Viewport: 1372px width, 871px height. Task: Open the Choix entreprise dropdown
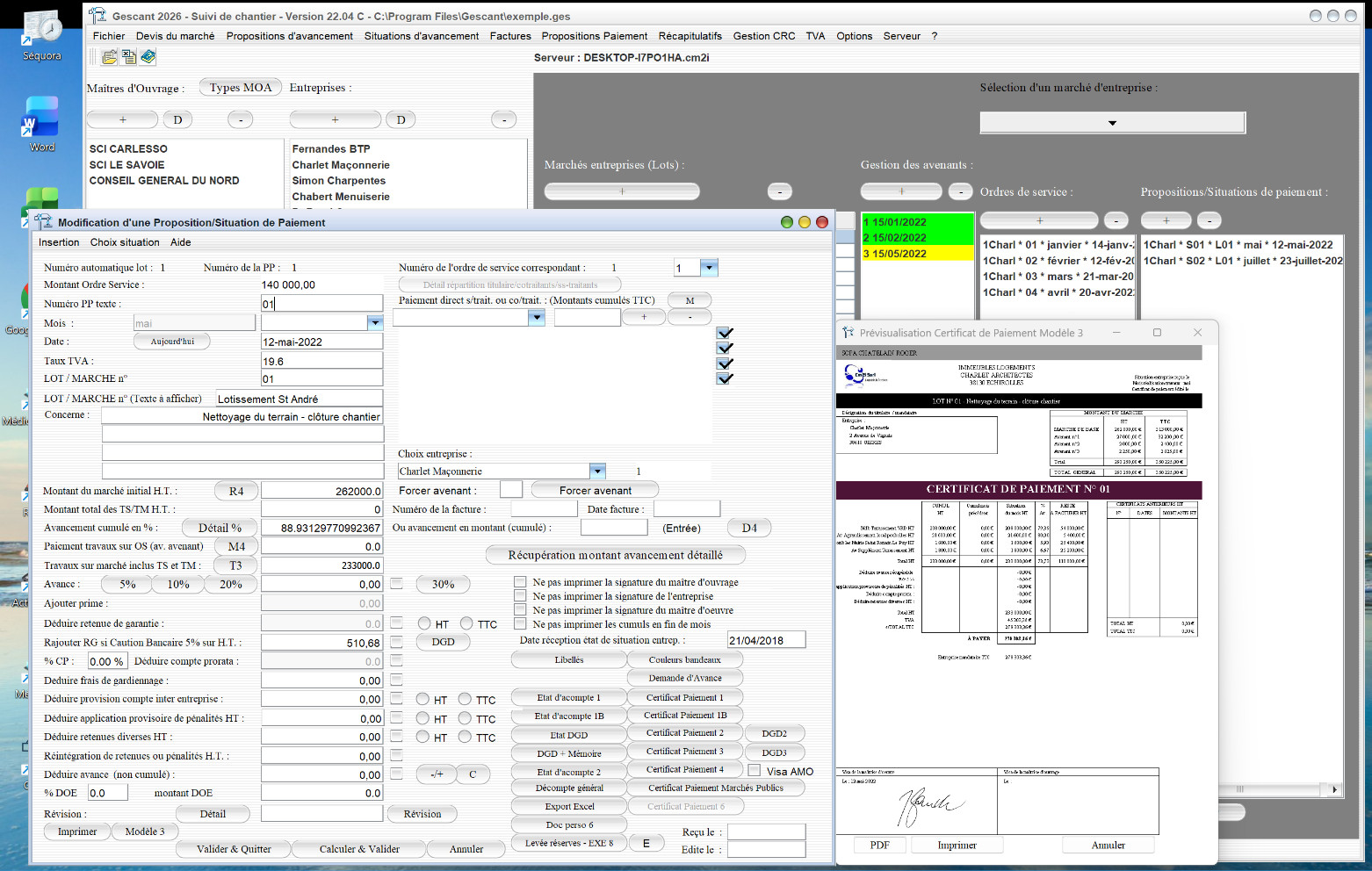[597, 471]
